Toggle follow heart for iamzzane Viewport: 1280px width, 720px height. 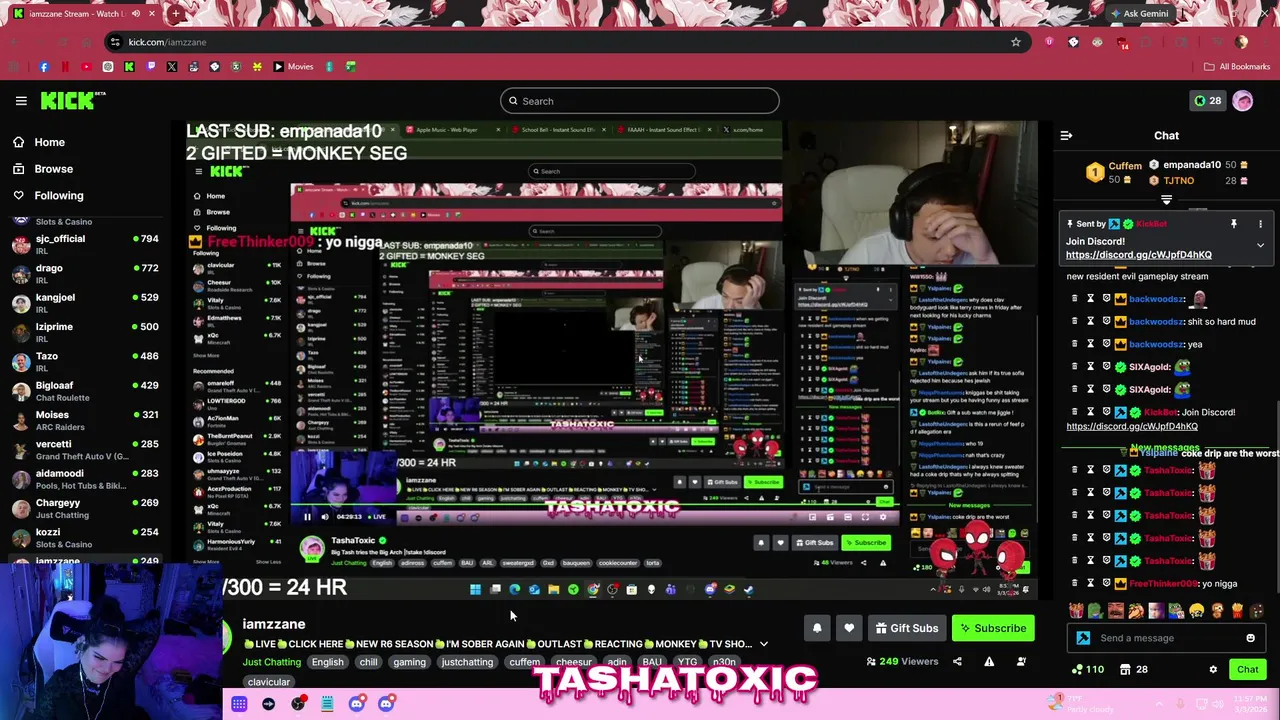(849, 628)
